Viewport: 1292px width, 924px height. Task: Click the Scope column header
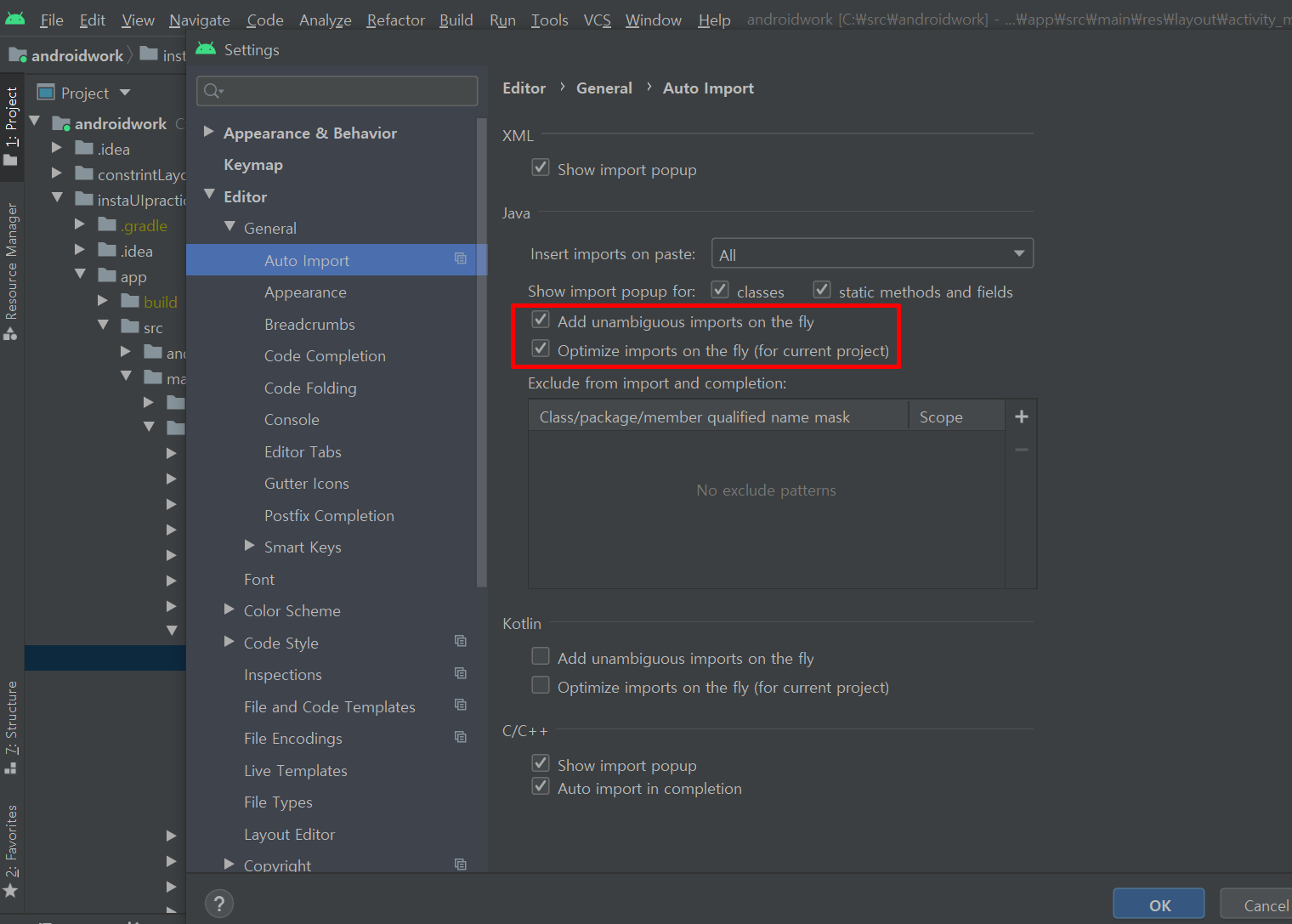click(x=956, y=417)
